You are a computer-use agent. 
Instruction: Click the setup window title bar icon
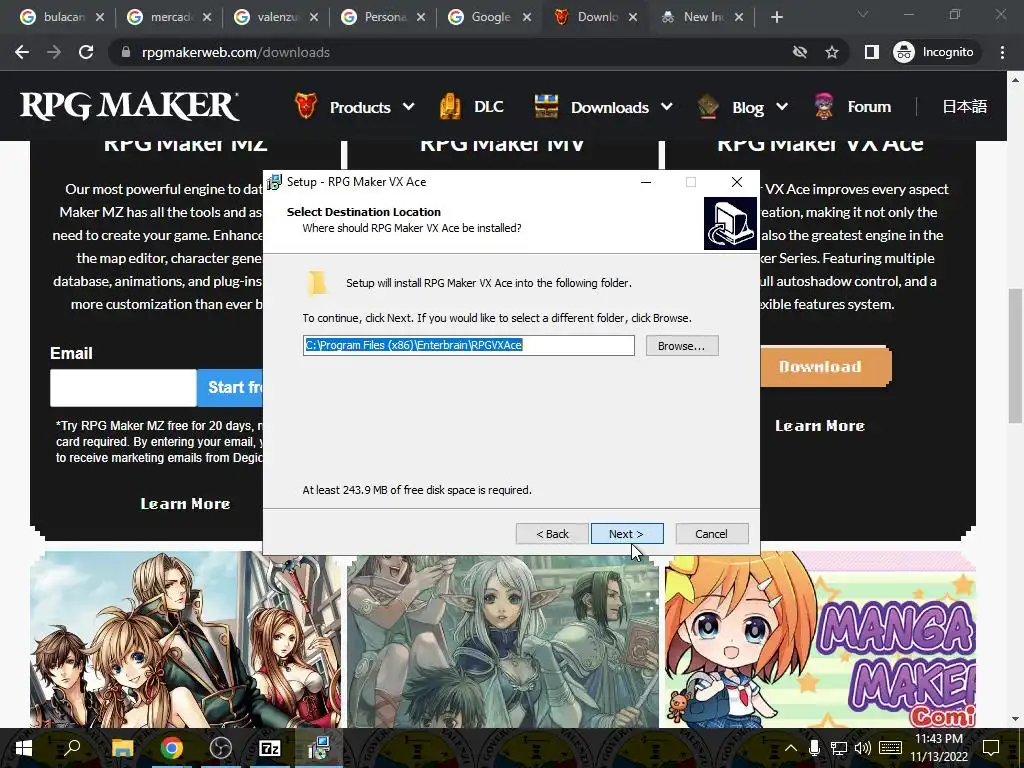[x=275, y=182]
